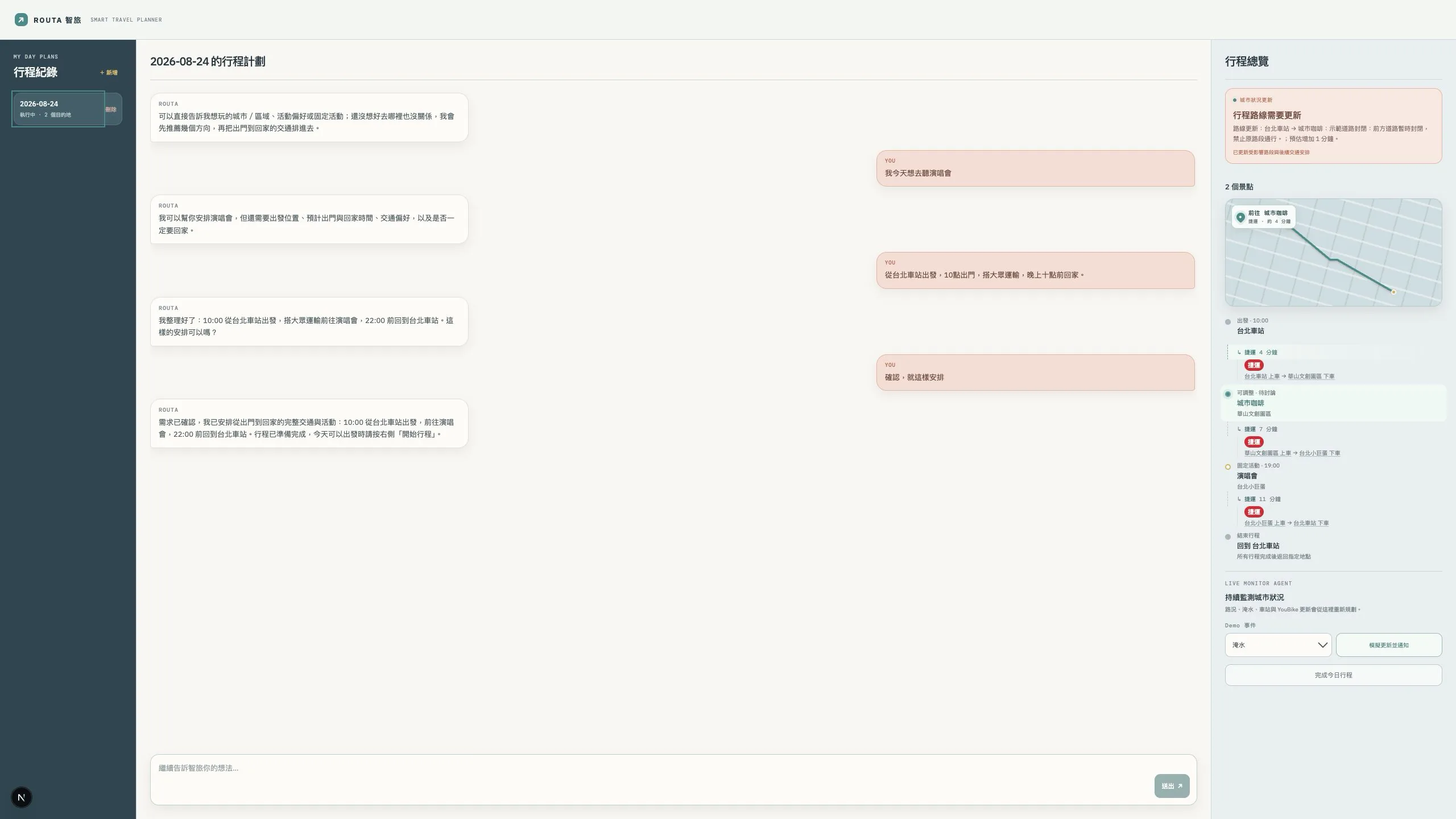Open the 台北車站 下車 link in last leg
The width and height of the screenshot is (1456, 819).
(1311, 523)
